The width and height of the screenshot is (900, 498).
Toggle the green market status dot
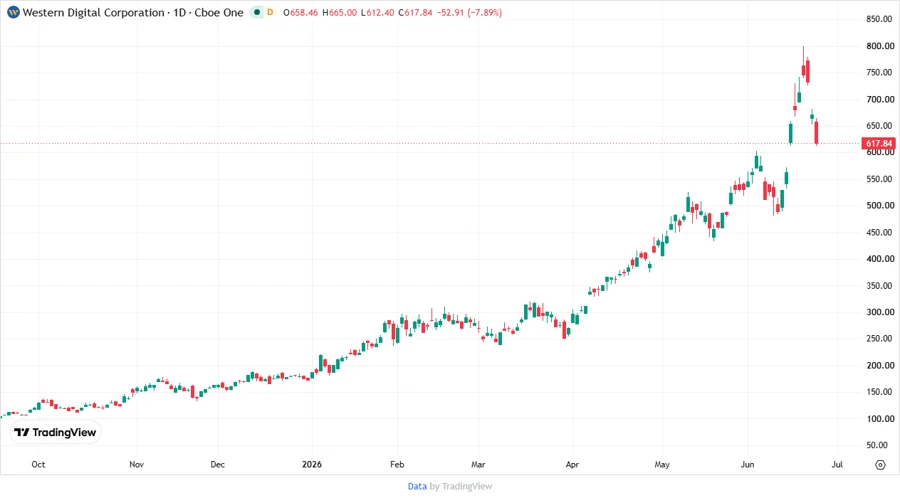[257, 12]
